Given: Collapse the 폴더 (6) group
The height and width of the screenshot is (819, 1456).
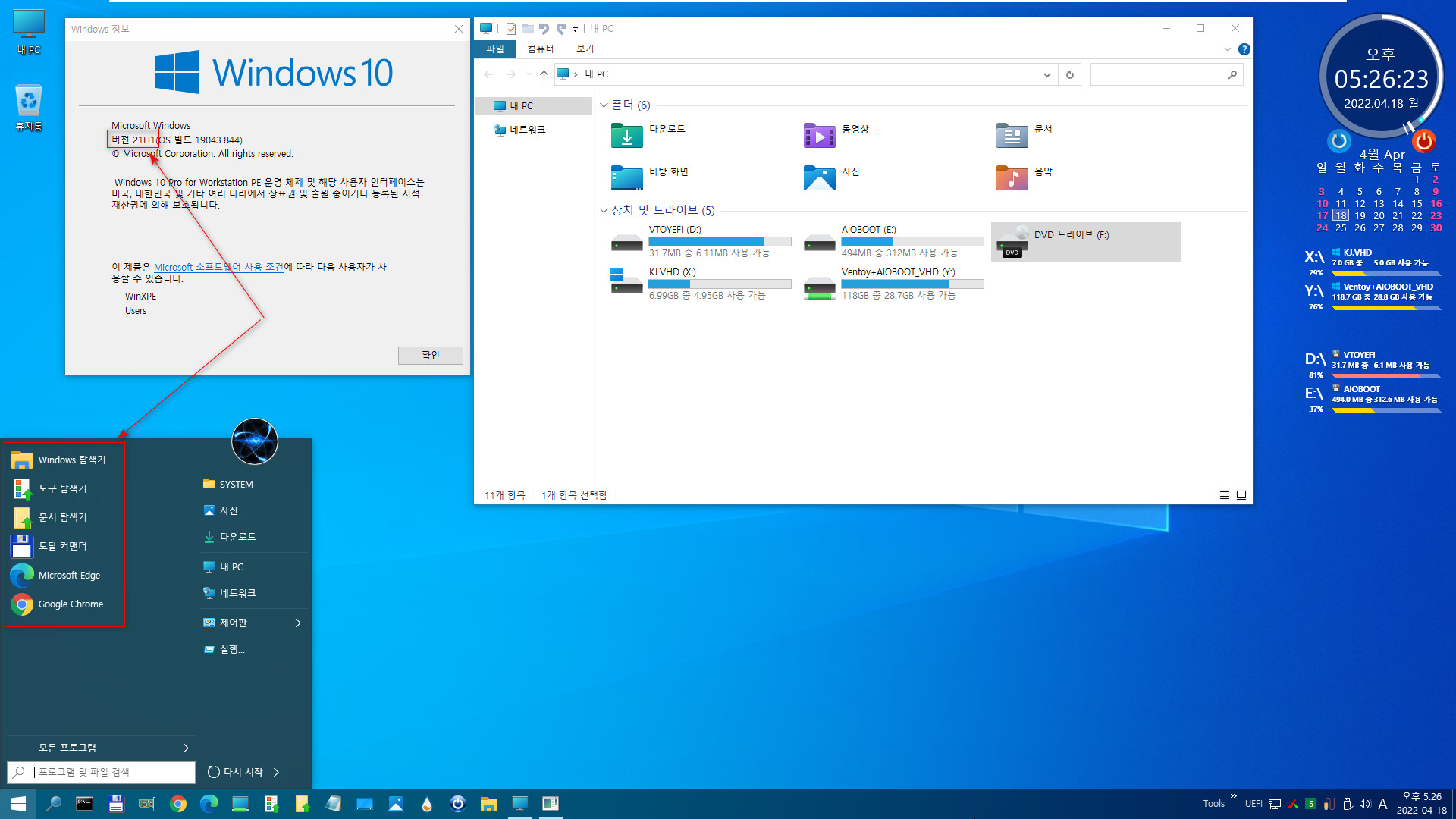Looking at the screenshot, I should (x=604, y=105).
